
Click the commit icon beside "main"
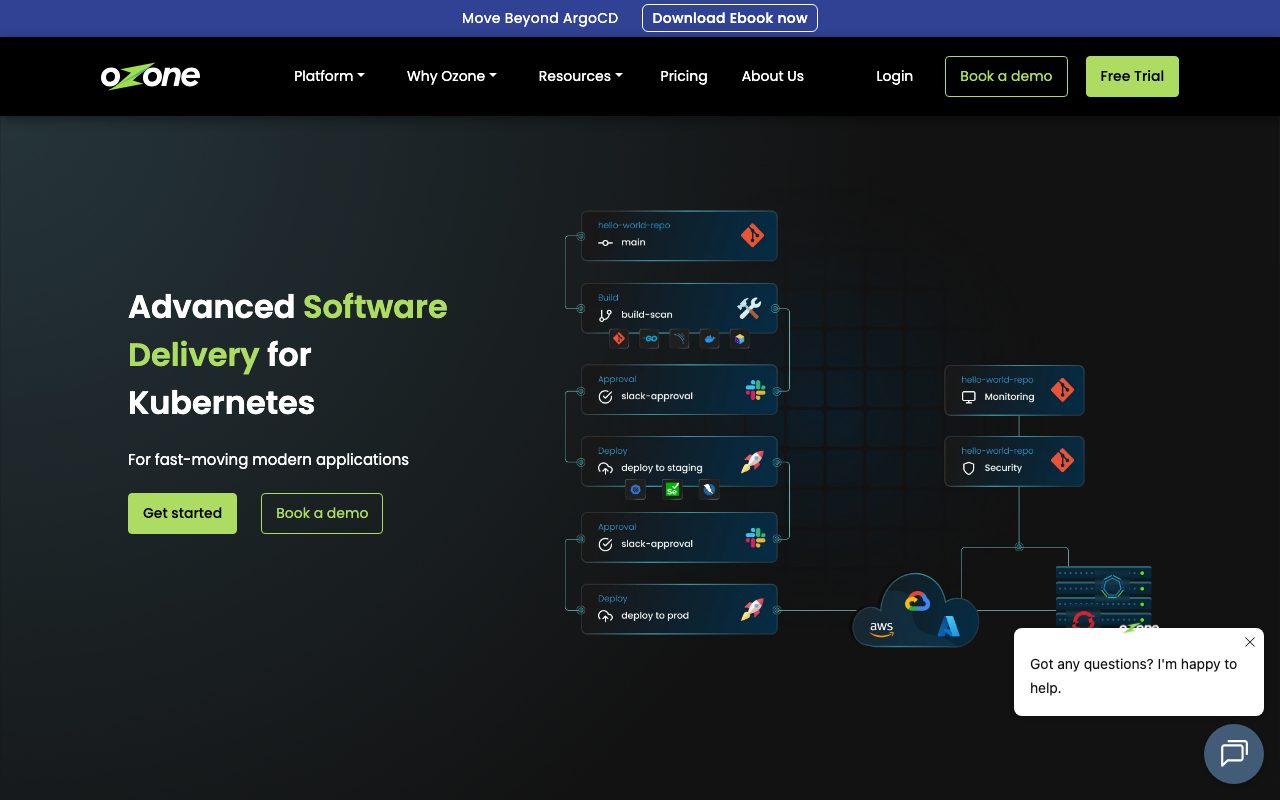pyautogui.click(x=605, y=242)
